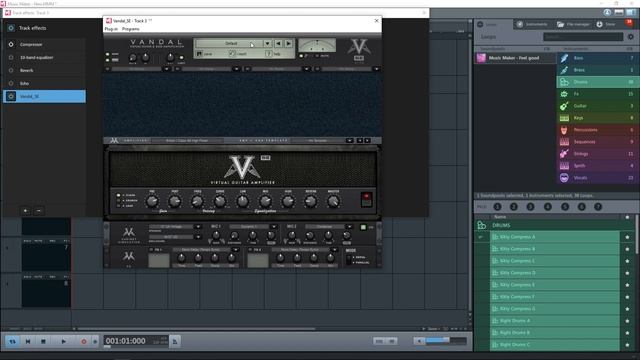Screen dimensions: 640x360
Task: Click the loops search field
Action: (x=583, y=37)
